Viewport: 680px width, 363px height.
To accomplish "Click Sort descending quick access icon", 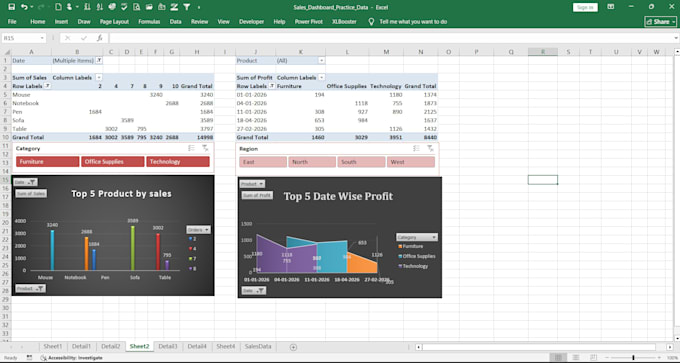I will [x=100, y=7].
